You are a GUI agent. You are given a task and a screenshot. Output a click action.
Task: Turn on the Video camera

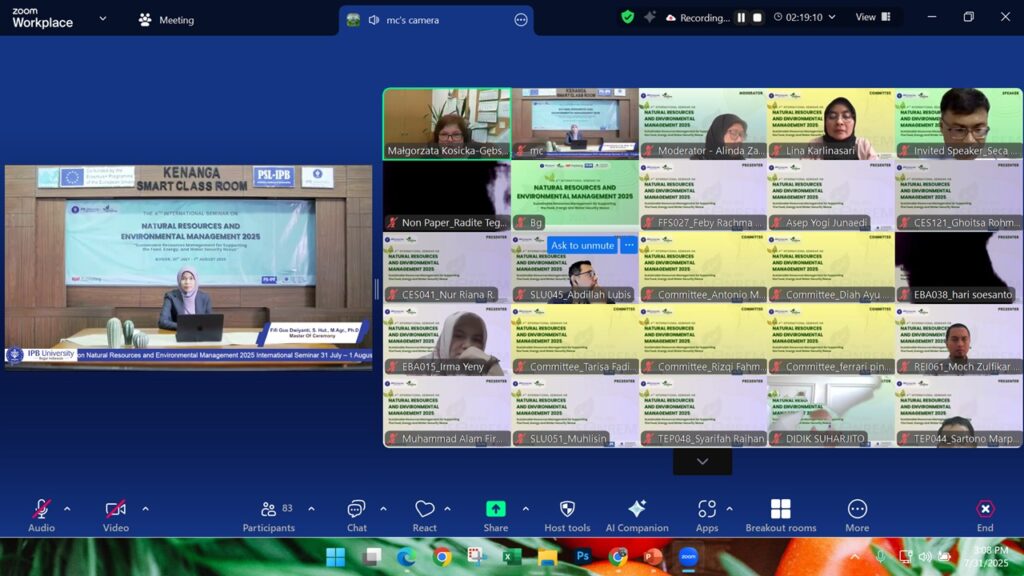[x=116, y=510]
